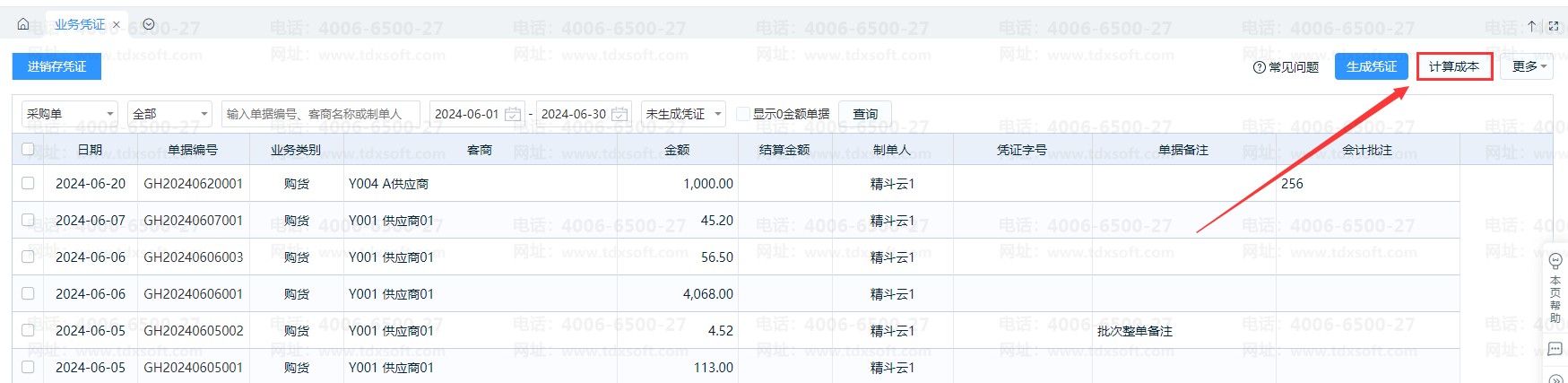Open the tab list circle-arrow icon
The height and width of the screenshot is (383, 1568).
click(149, 24)
